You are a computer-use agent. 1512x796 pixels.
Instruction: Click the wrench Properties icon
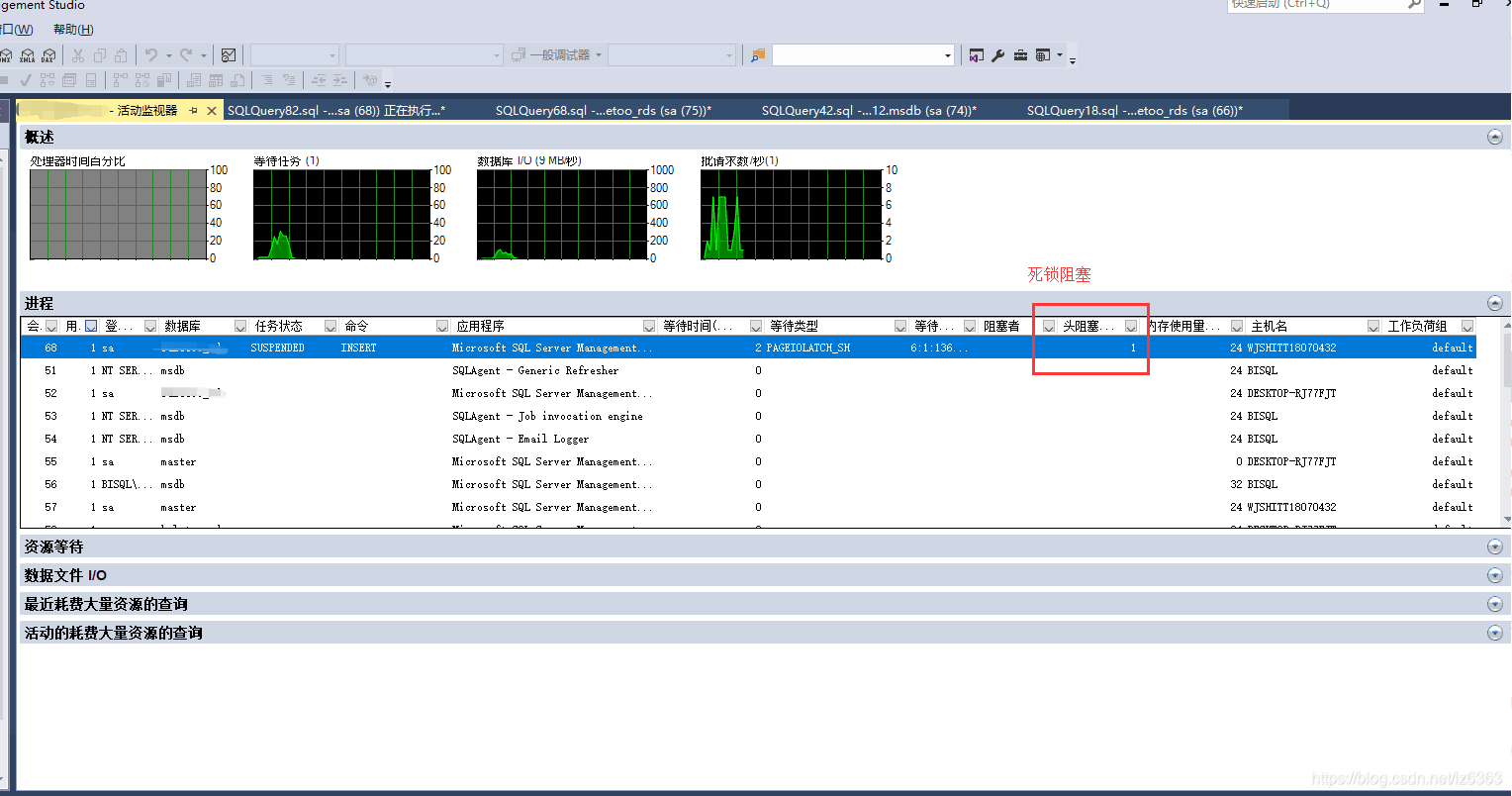[x=998, y=55]
